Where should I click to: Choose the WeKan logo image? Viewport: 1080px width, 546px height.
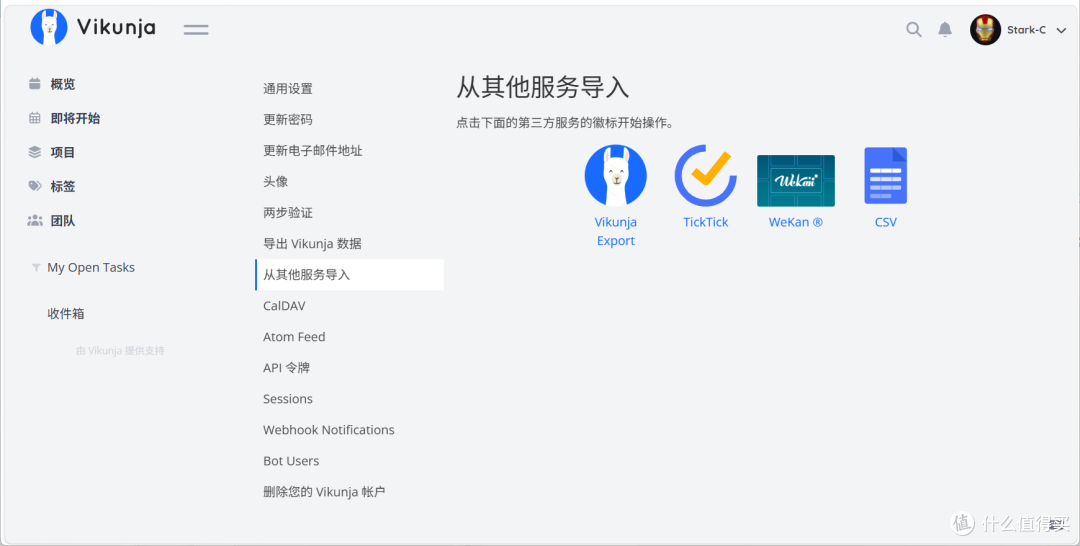click(796, 180)
